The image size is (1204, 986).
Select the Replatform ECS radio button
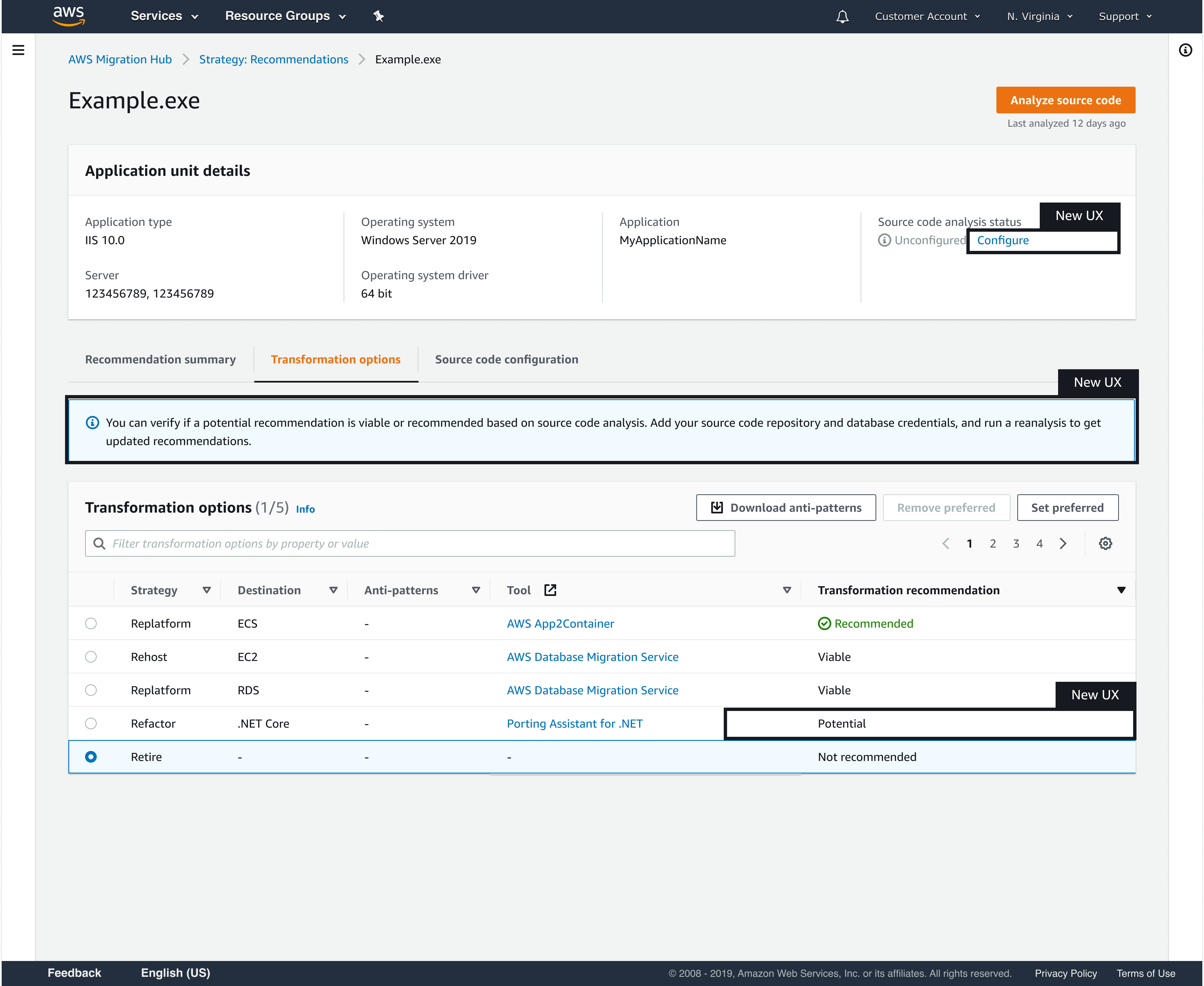[91, 624]
